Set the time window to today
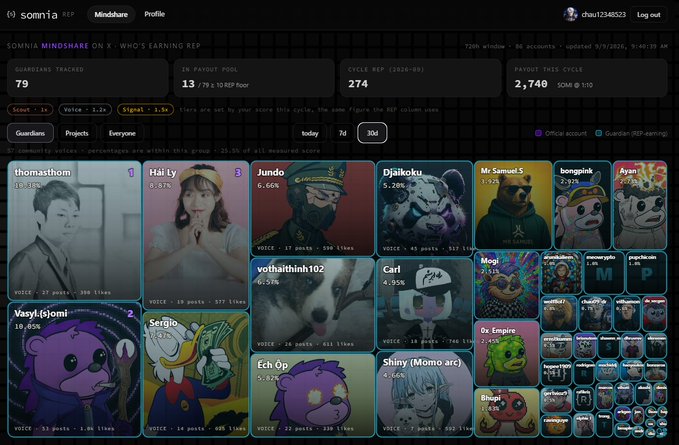The image size is (679, 445). click(x=310, y=133)
